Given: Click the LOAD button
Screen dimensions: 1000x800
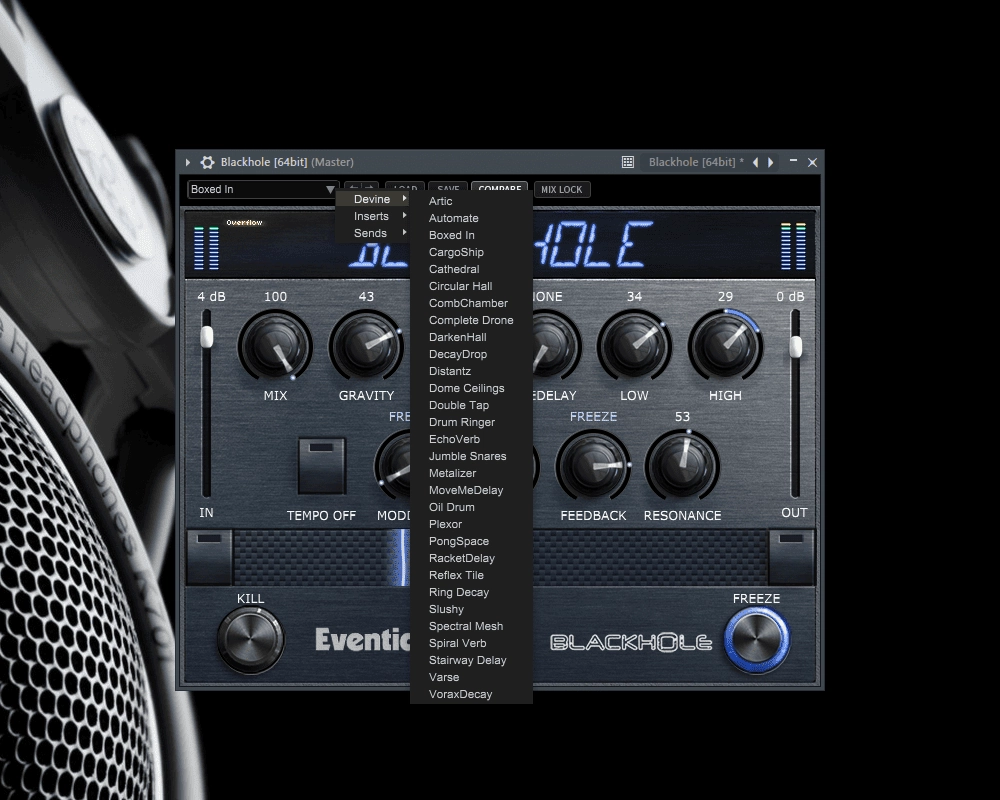Looking at the screenshot, I should (x=405, y=188).
